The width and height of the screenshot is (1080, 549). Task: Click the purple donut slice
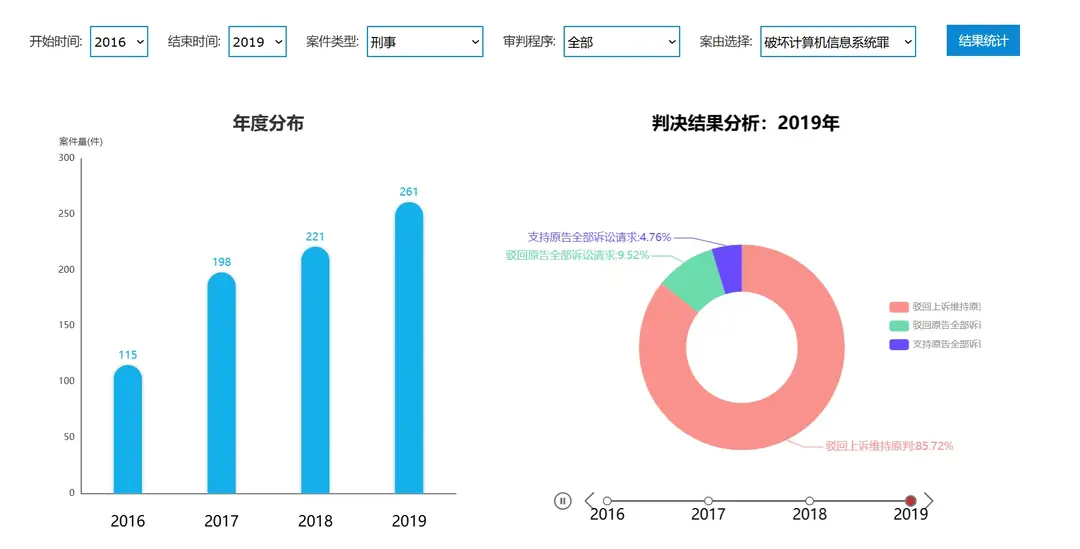[732, 267]
